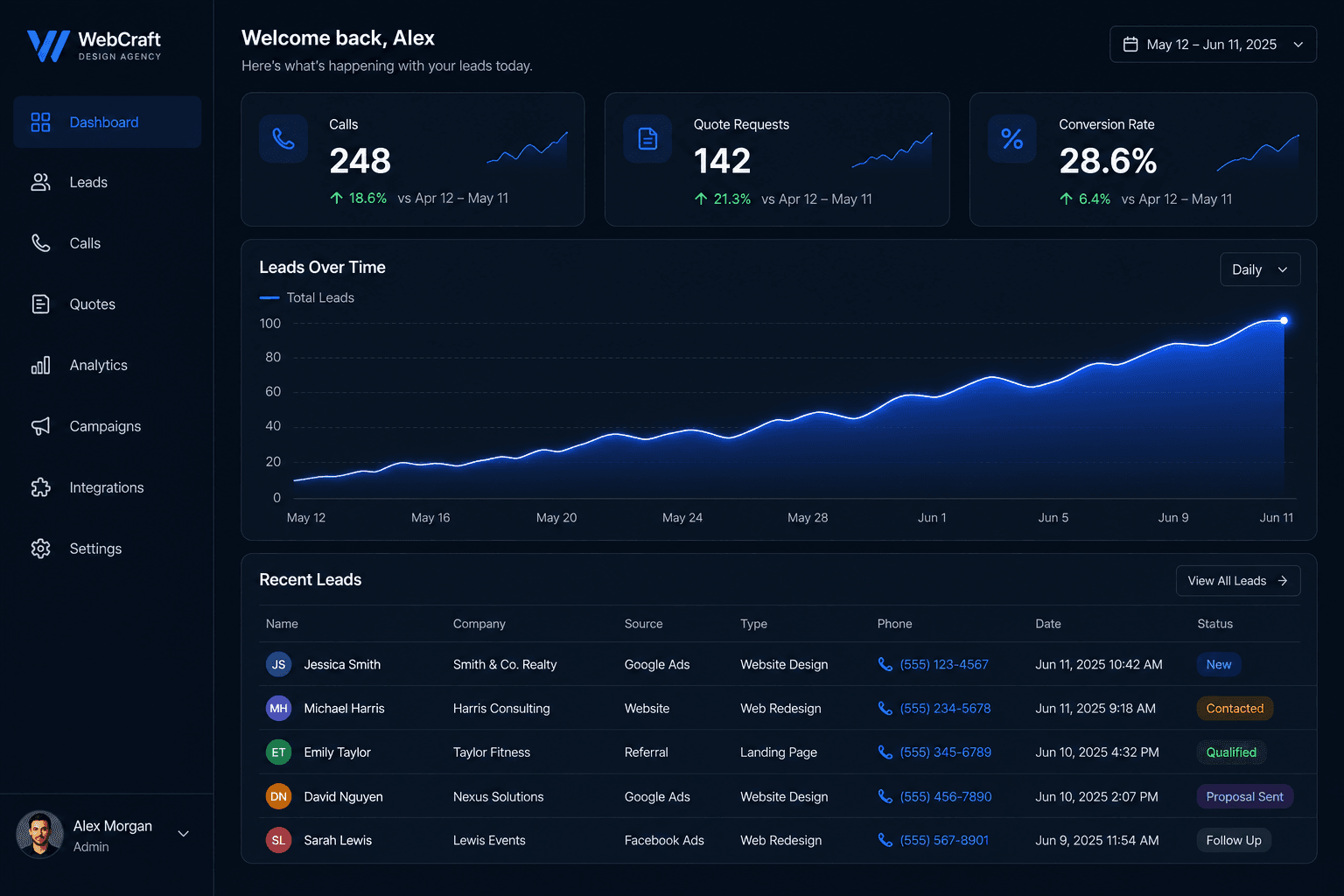
Task: Click the (555) 345-6789 phone link
Action: (946, 752)
